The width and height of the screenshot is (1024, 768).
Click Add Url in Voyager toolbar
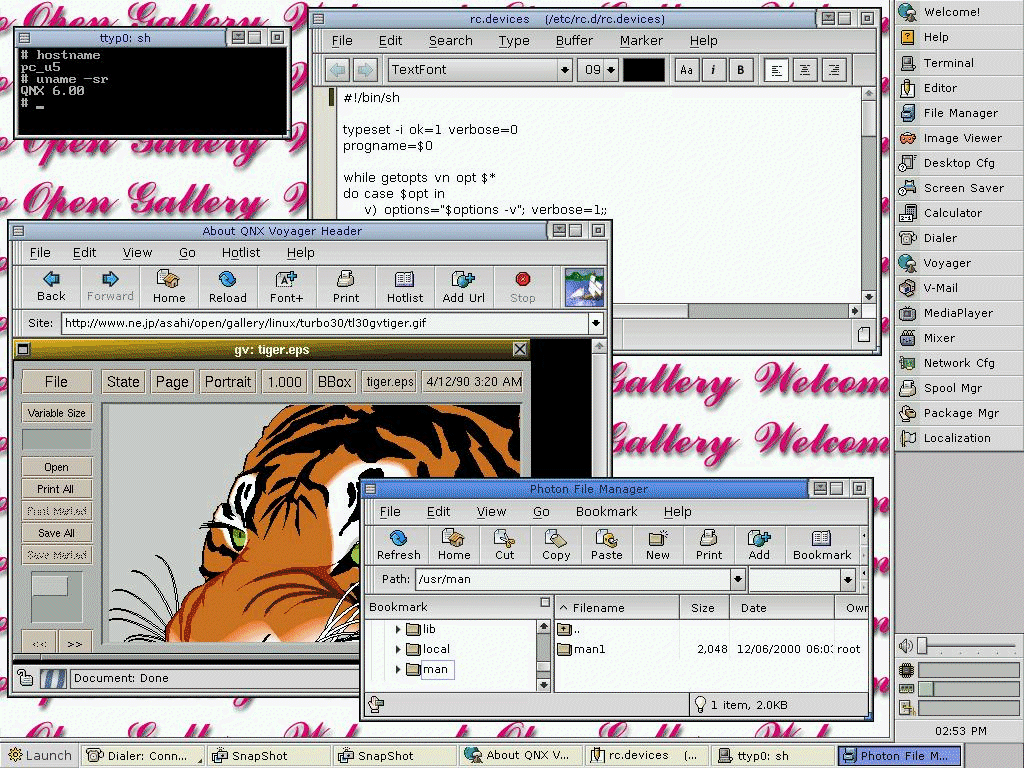(463, 287)
